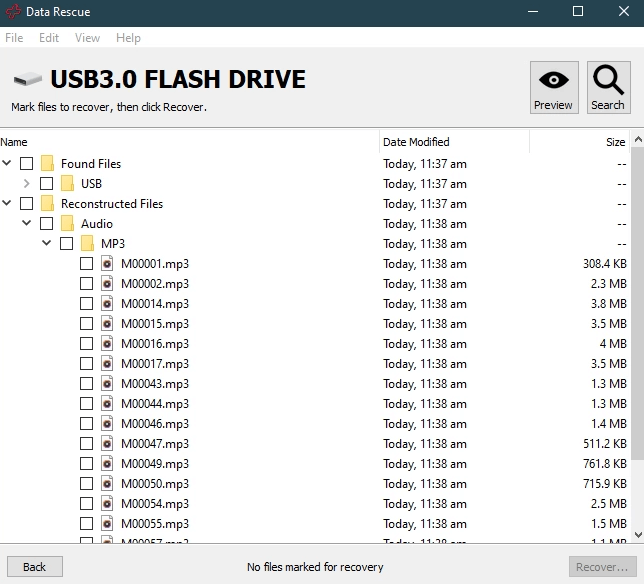This screenshot has width=644, height=584.
Task: Click the audio file icon for M00016.mp3
Action: [107, 344]
